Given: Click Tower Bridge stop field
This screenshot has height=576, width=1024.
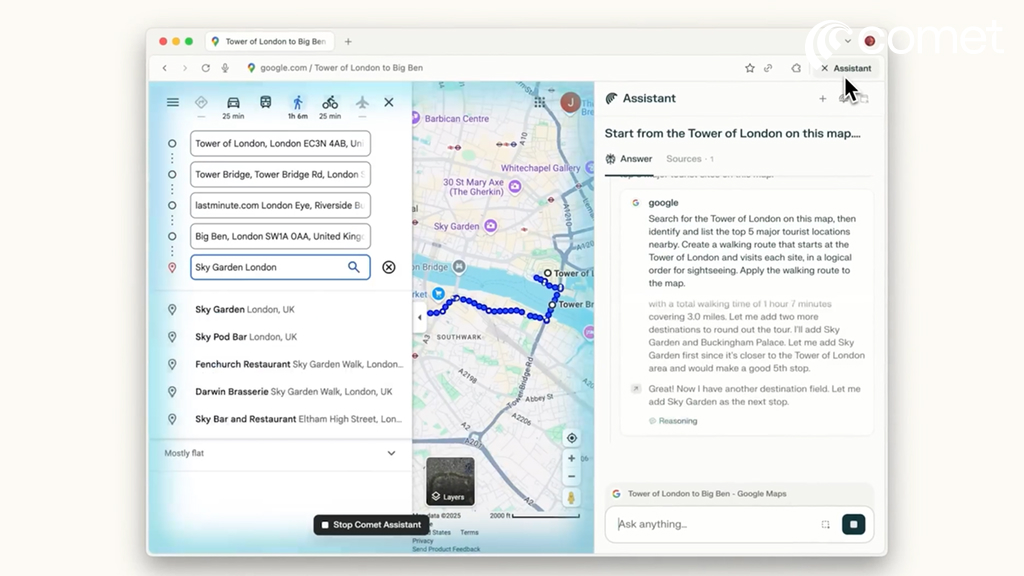Looking at the screenshot, I should (x=280, y=174).
